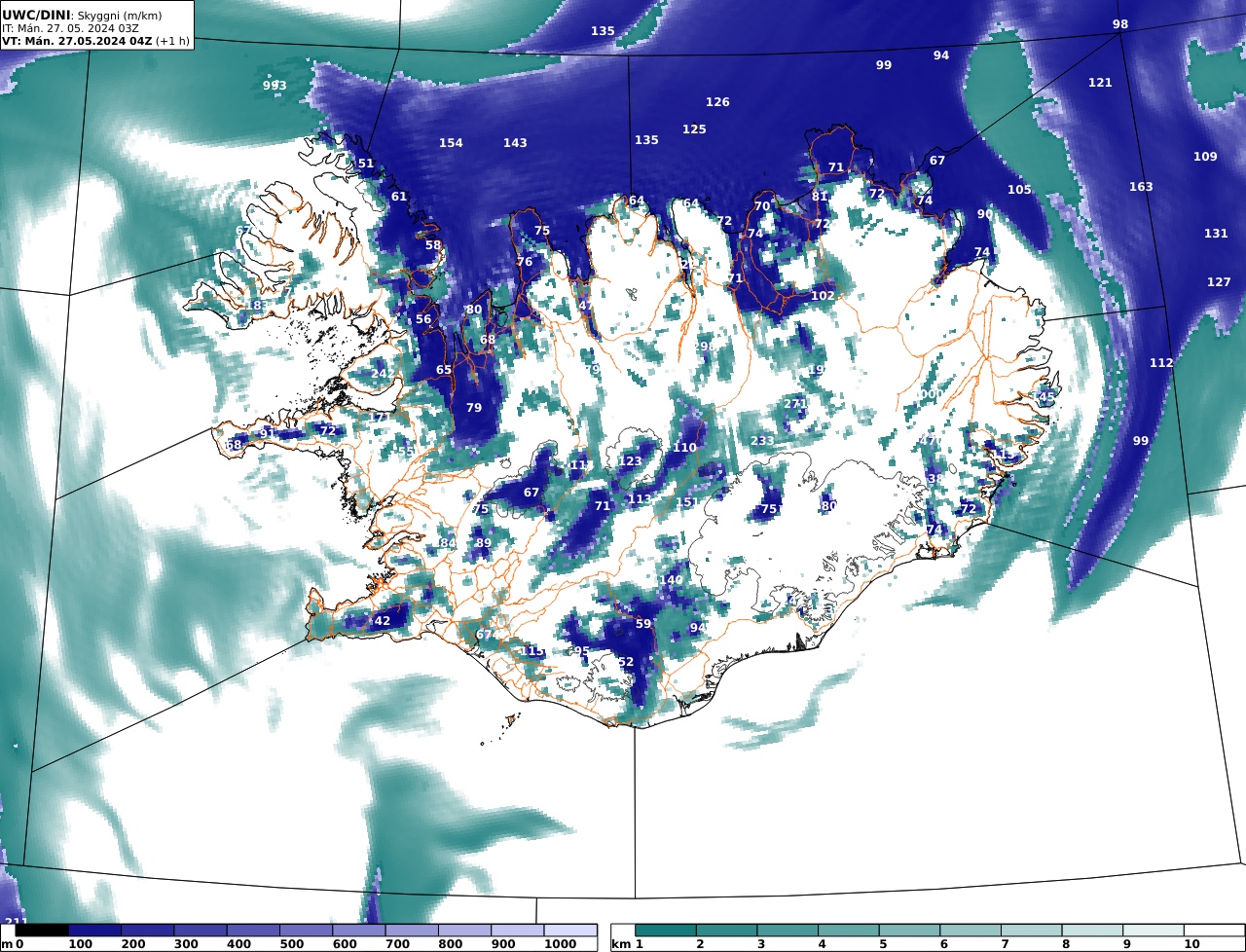The image size is (1246, 952).
Task: Click the value 242
Action: [x=383, y=374]
